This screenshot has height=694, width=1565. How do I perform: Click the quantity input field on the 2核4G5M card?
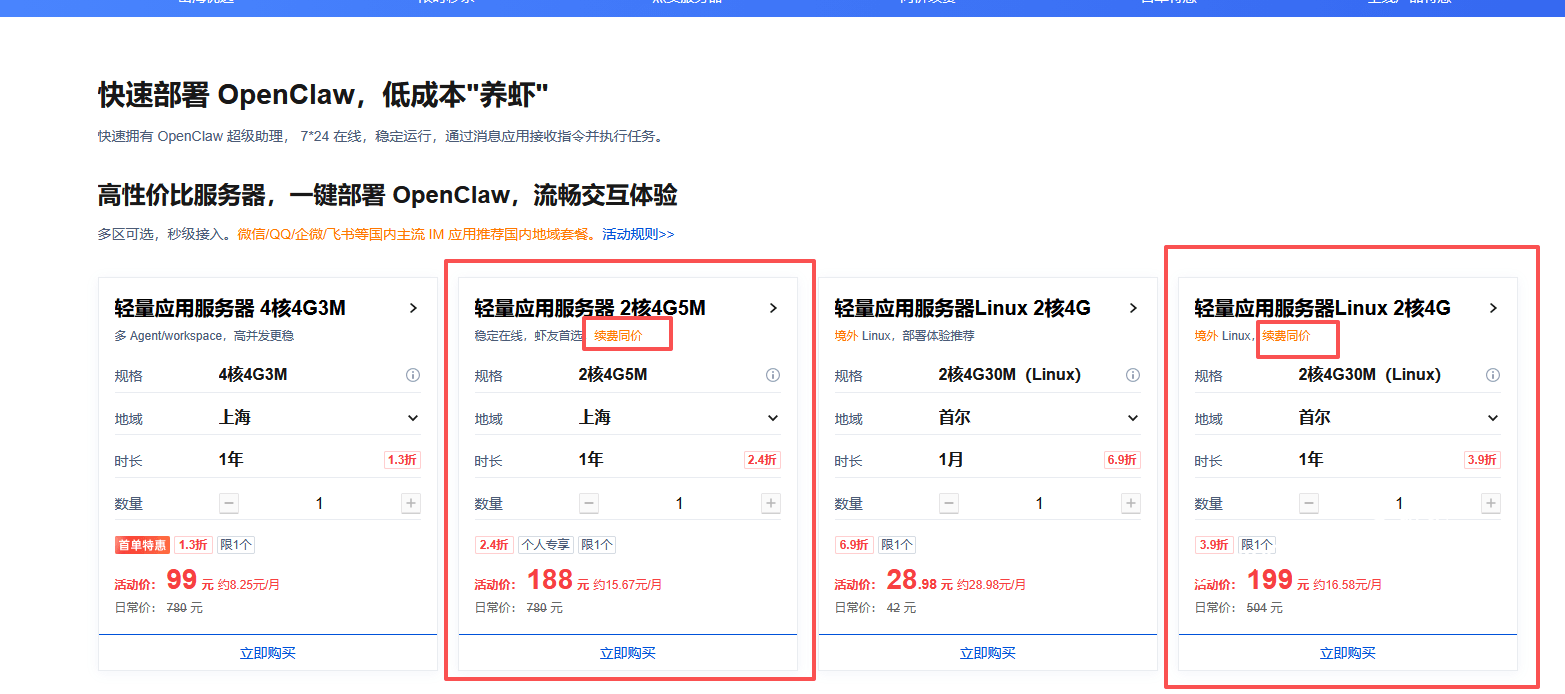(679, 503)
